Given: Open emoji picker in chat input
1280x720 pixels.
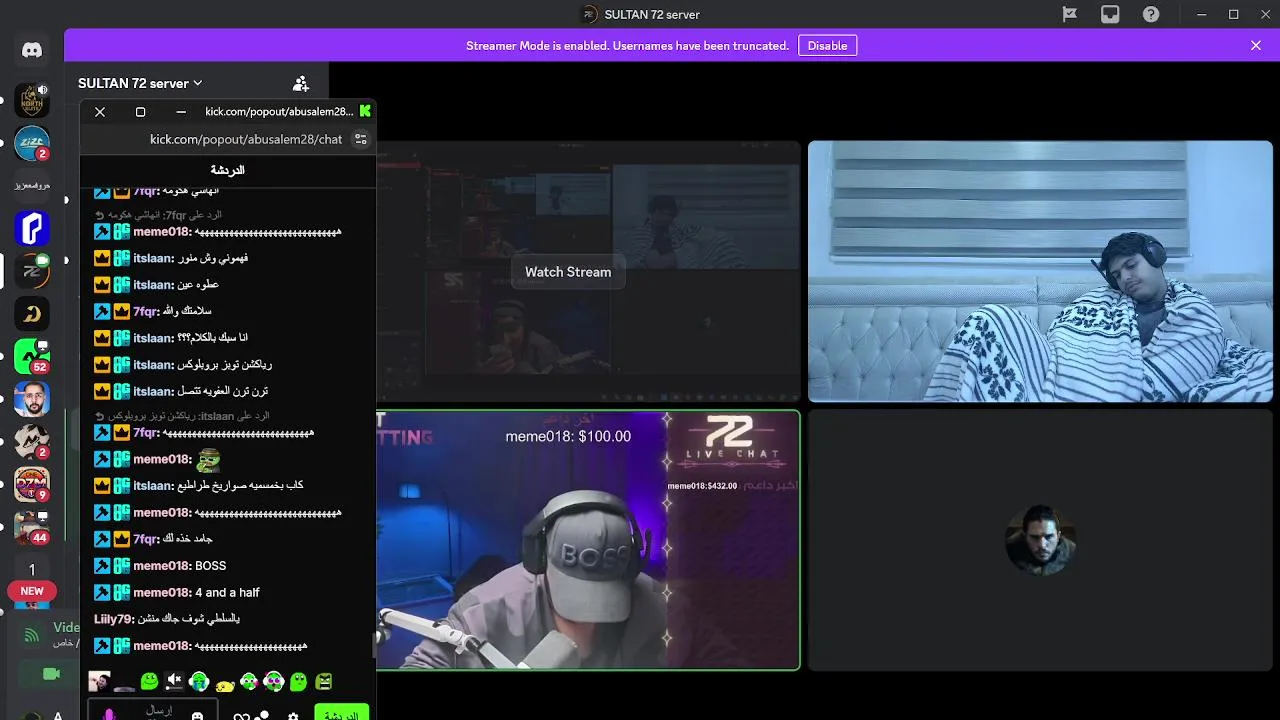Looking at the screenshot, I should click(x=197, y=716).
